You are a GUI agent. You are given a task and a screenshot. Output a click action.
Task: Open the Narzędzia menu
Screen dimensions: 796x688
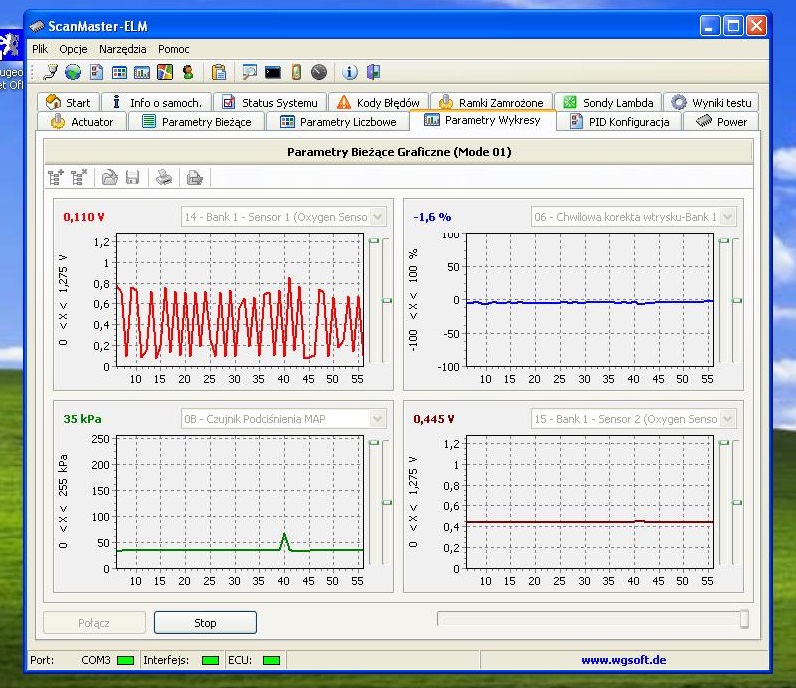tap(122, 48)
